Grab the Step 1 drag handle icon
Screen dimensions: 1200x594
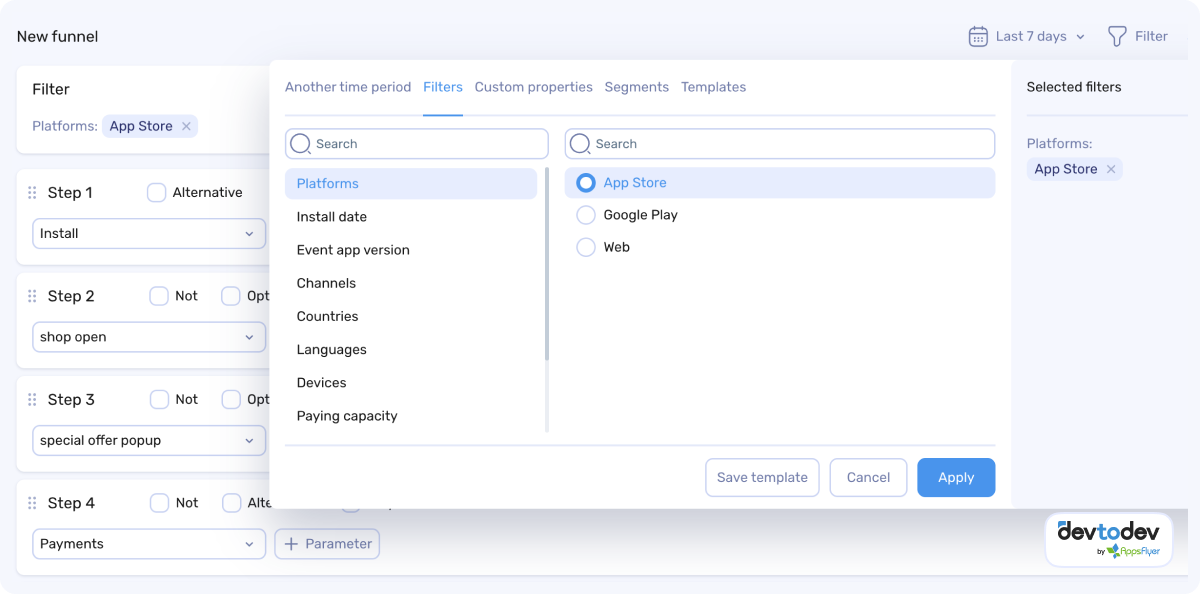pos(32,193)
